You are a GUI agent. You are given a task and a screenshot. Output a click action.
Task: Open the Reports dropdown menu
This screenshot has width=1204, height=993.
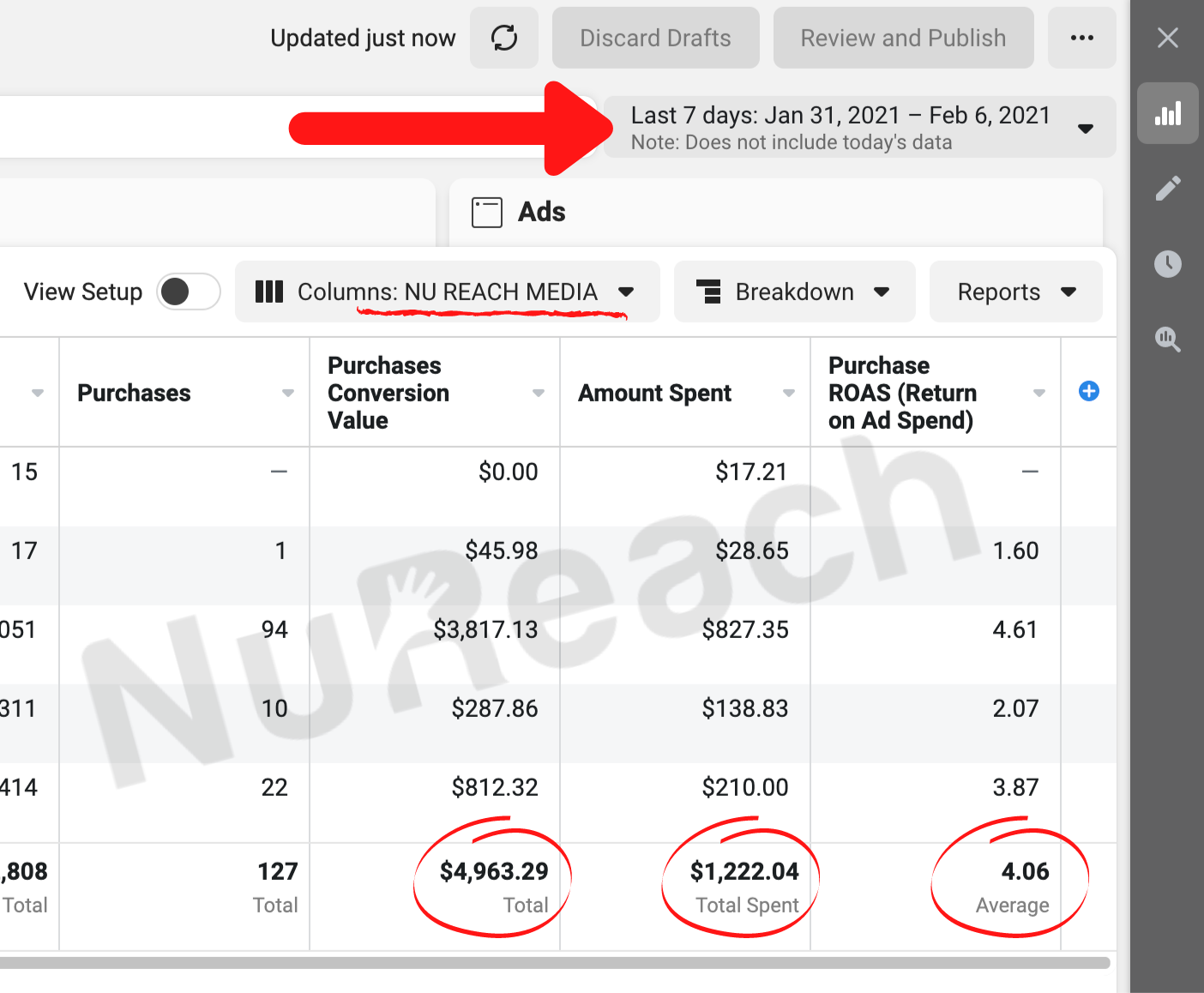(1015, 292)
